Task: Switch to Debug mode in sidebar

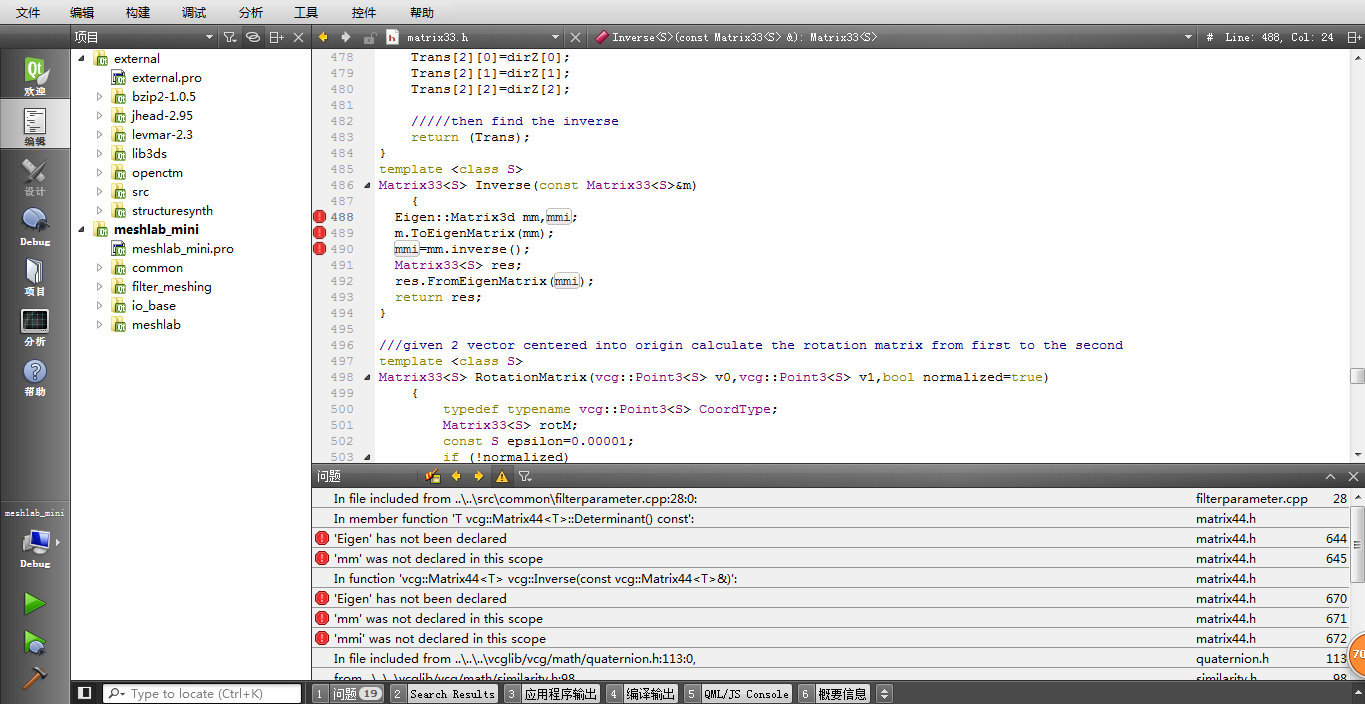Action: coord(35,226)
